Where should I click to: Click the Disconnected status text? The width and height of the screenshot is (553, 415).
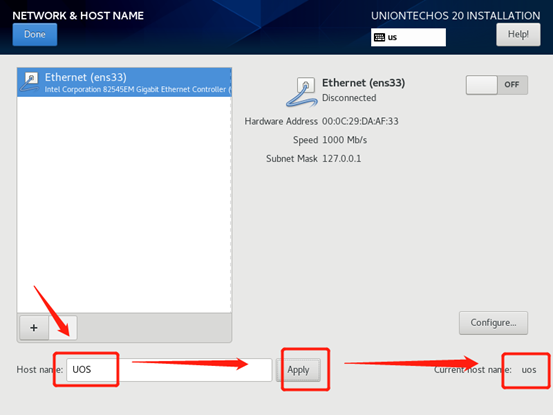click(349, 98)
